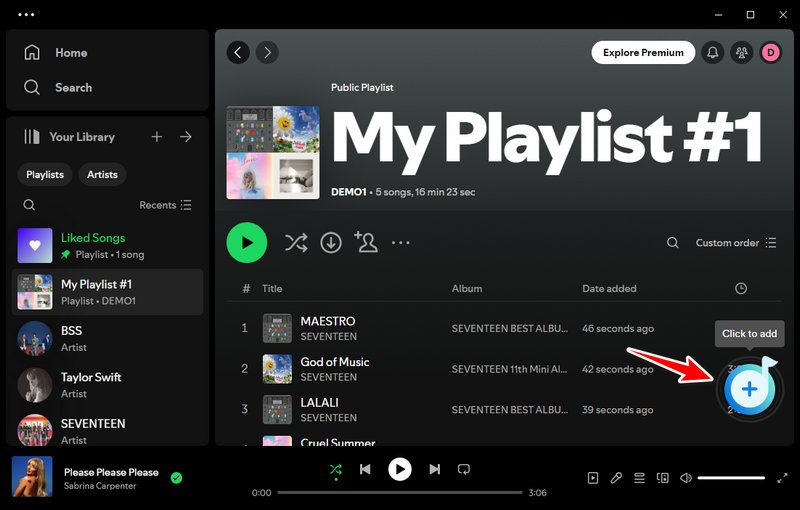Open the three-dots app menu
Viewport: 800px width, 510px height.
coord(26,14)
